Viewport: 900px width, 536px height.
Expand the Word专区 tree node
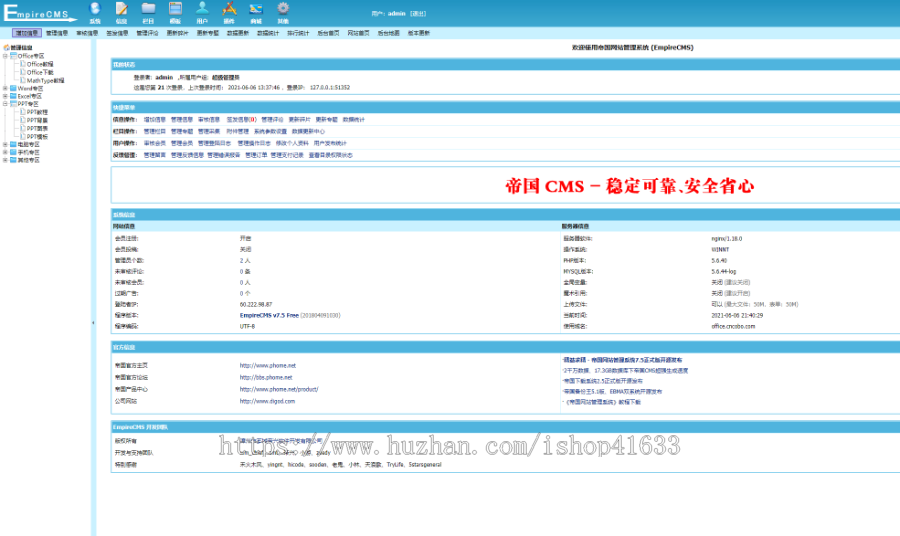pos(5,88)
